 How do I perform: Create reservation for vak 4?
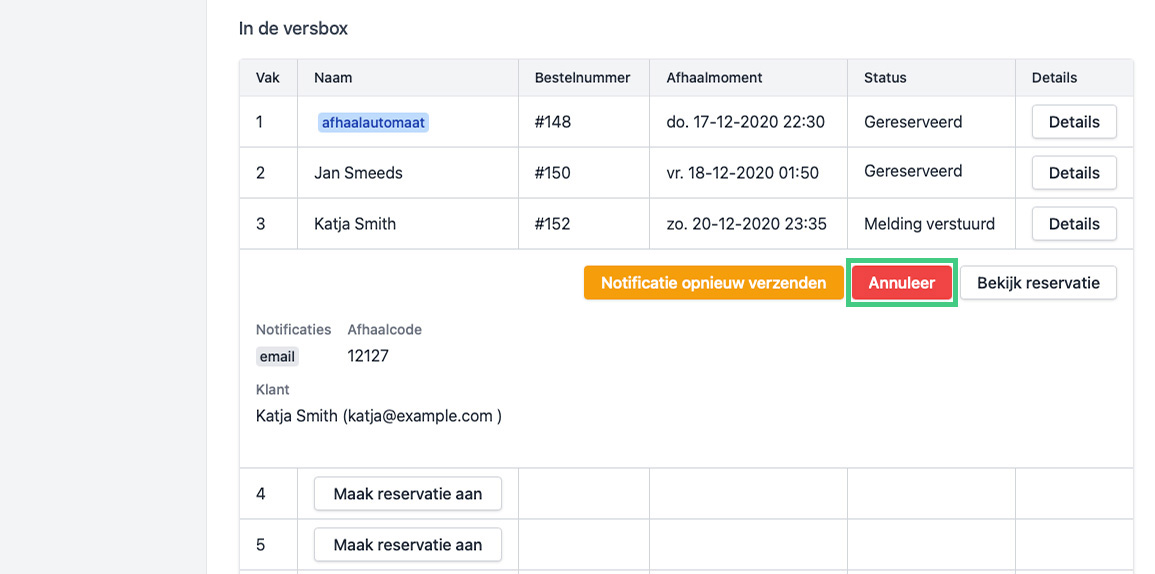click(408, 494)
